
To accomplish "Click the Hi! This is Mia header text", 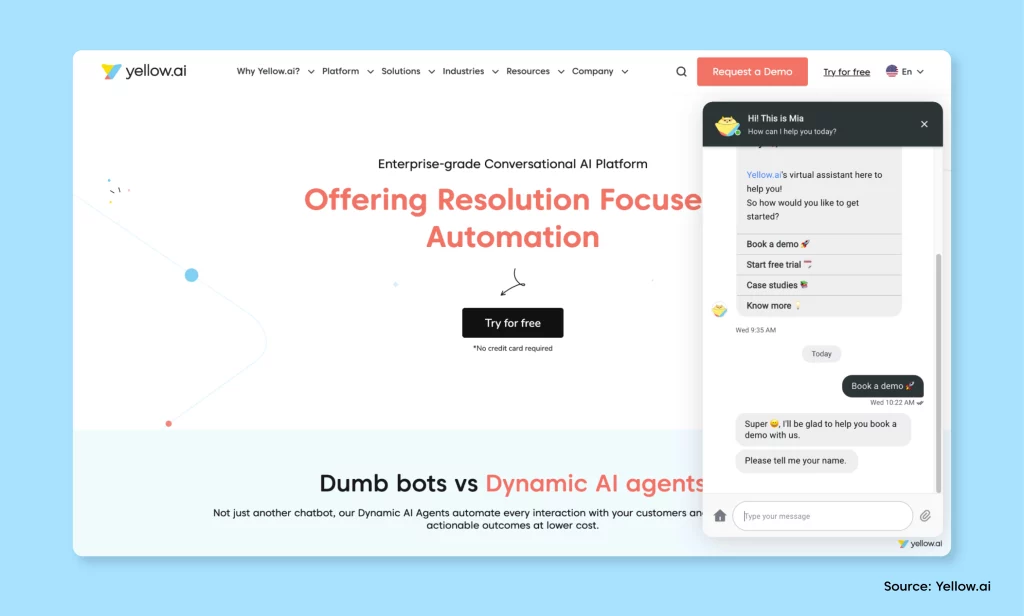I will (x=775, y=118).
